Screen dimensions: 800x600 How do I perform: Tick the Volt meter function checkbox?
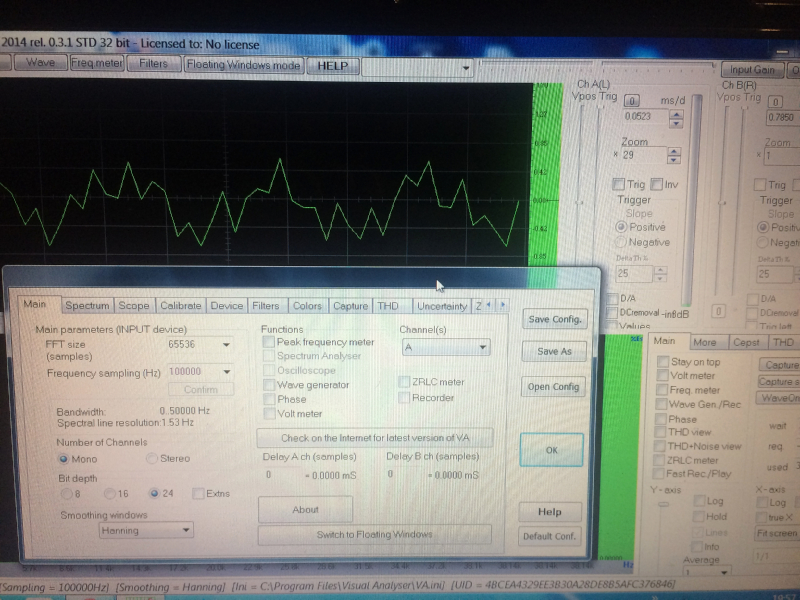pos(269,413)
